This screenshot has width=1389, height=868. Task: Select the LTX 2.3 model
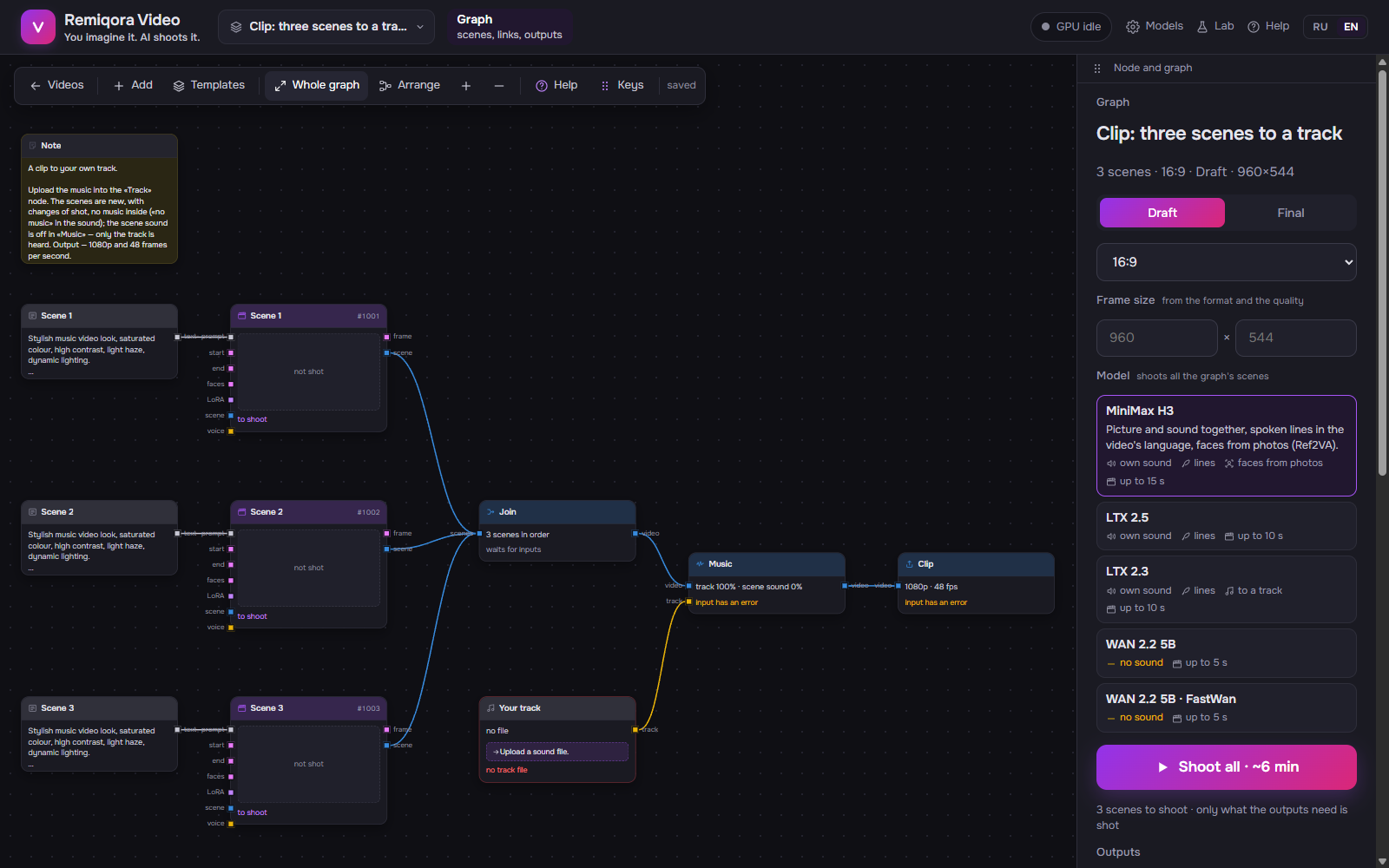1227,589
